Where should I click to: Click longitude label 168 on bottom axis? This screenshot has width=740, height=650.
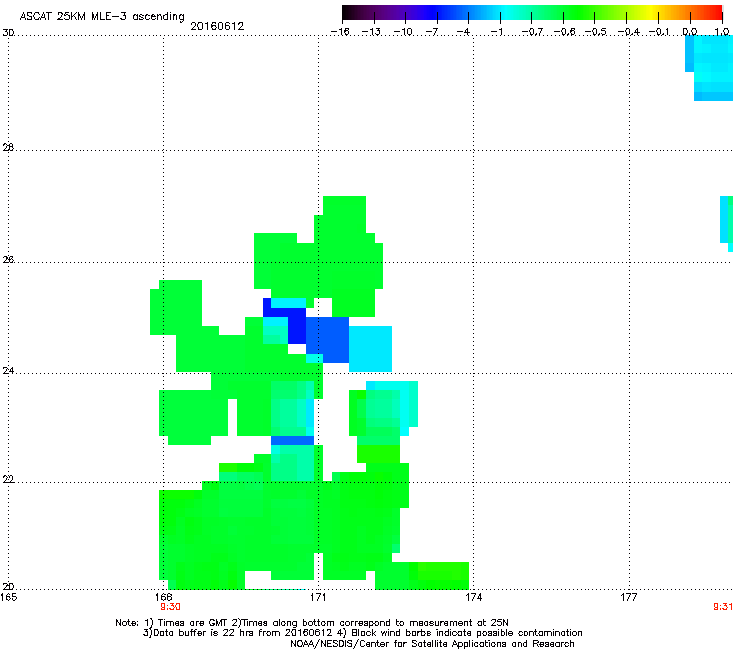click(163, 597)
